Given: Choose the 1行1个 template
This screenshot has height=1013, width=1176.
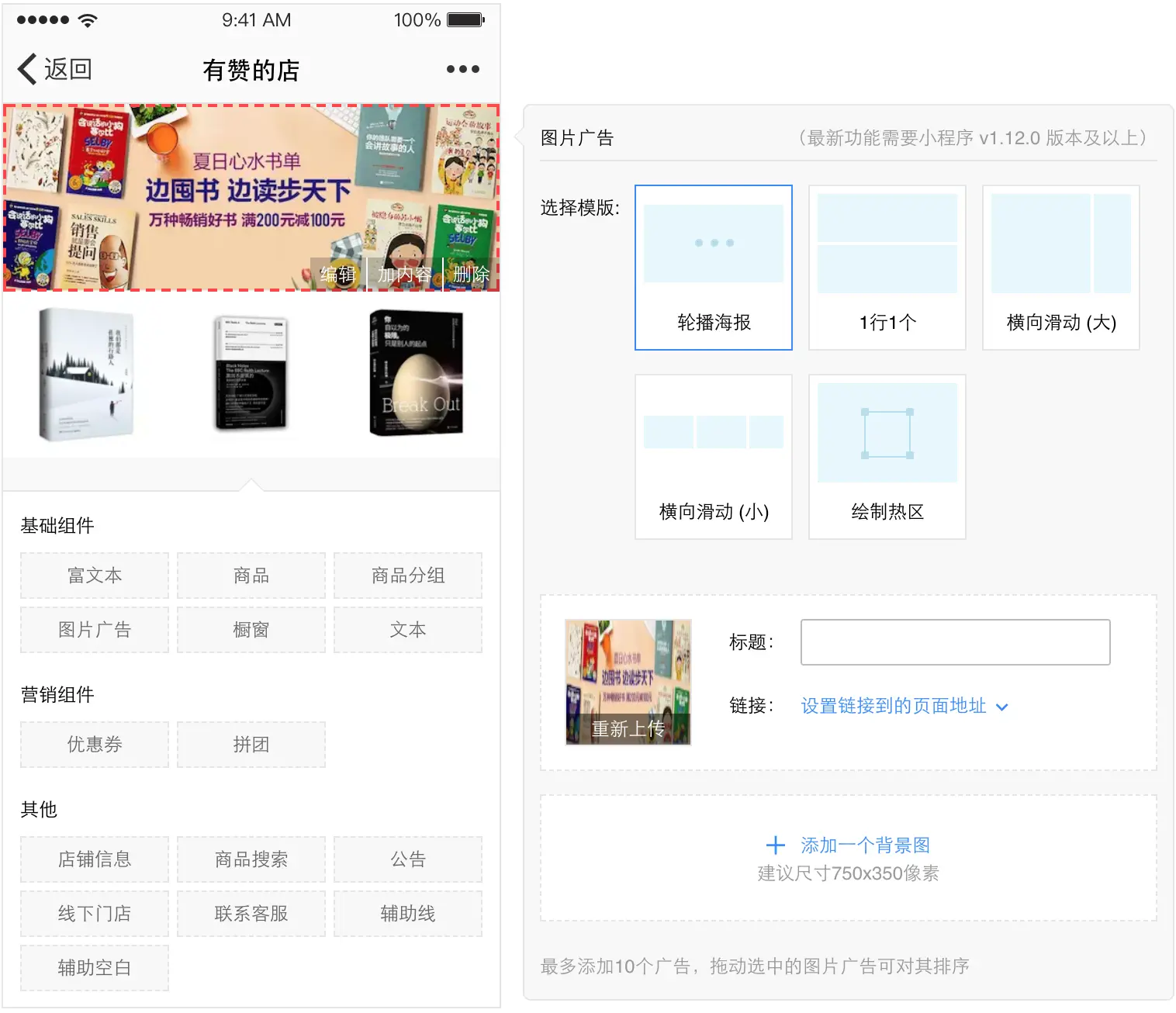Looking at the screenshot, I should (887, 268).
